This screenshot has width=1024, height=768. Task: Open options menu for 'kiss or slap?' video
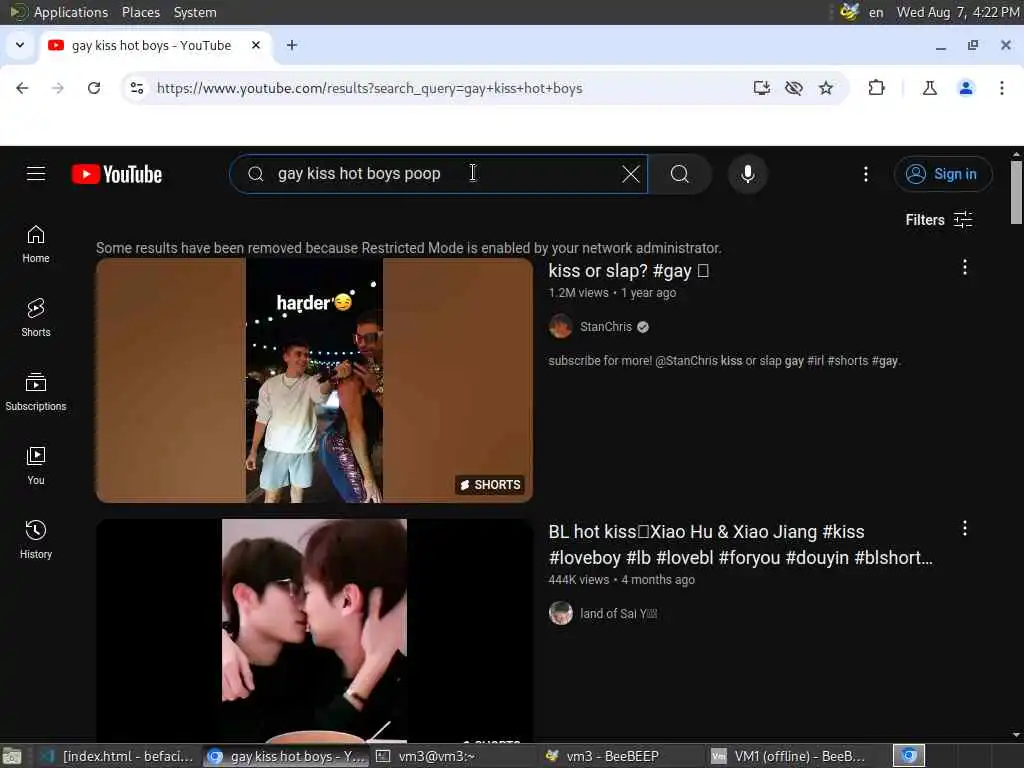[x=965, y=267]
